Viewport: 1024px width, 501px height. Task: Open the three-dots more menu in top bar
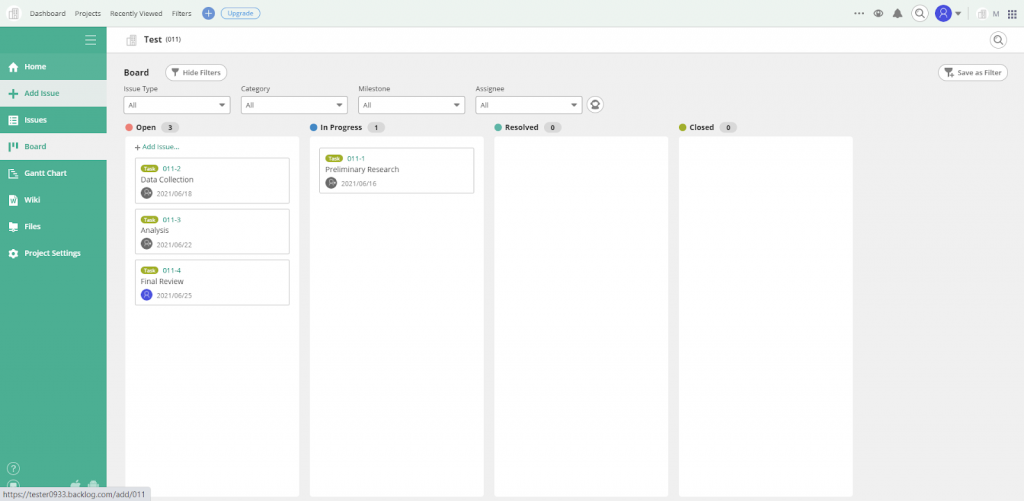[859, 13]
